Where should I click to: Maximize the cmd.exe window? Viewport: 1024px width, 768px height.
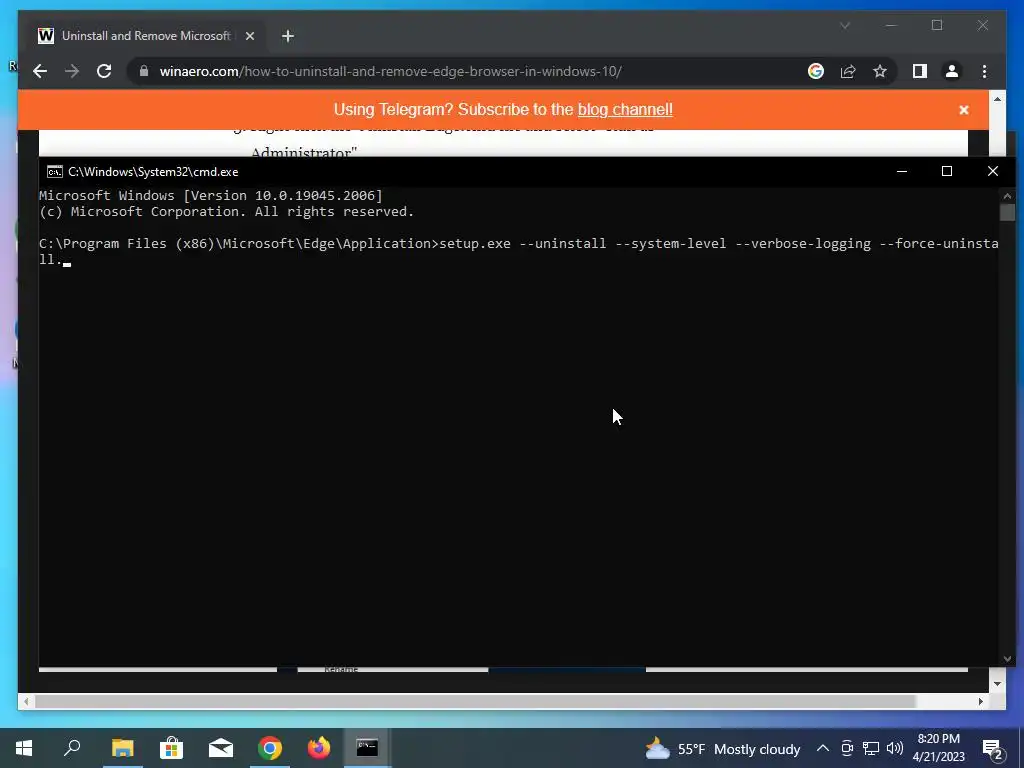[x=947, y=171]
